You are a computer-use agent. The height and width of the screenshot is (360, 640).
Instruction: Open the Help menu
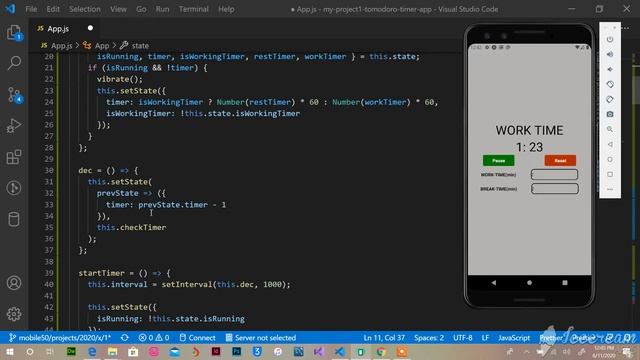(x=226, y=9)
